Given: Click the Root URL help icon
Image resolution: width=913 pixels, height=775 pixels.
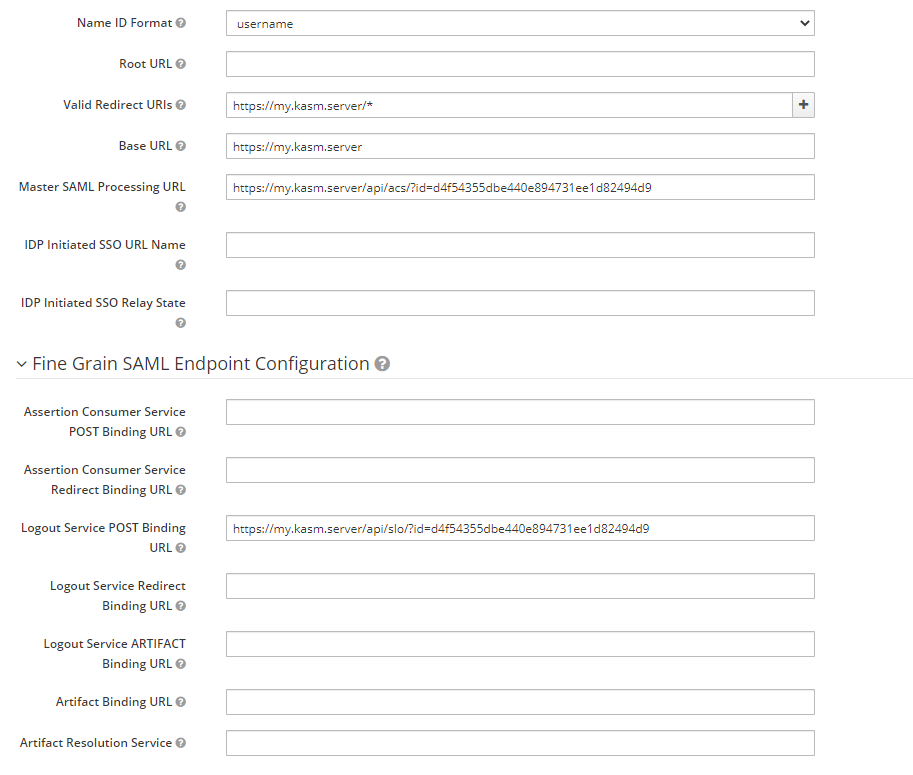Looking at the screenshot, I should coord(180,63).
